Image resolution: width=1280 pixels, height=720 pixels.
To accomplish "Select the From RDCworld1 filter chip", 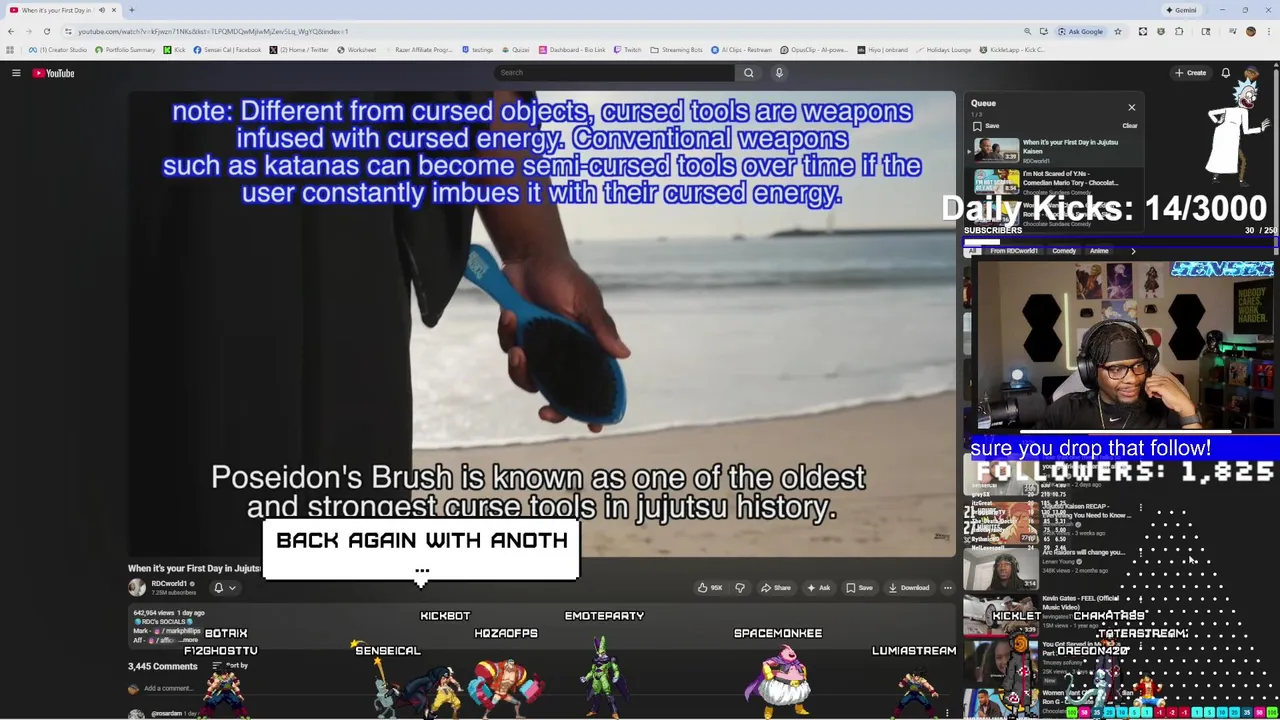I will point(1013,251).
